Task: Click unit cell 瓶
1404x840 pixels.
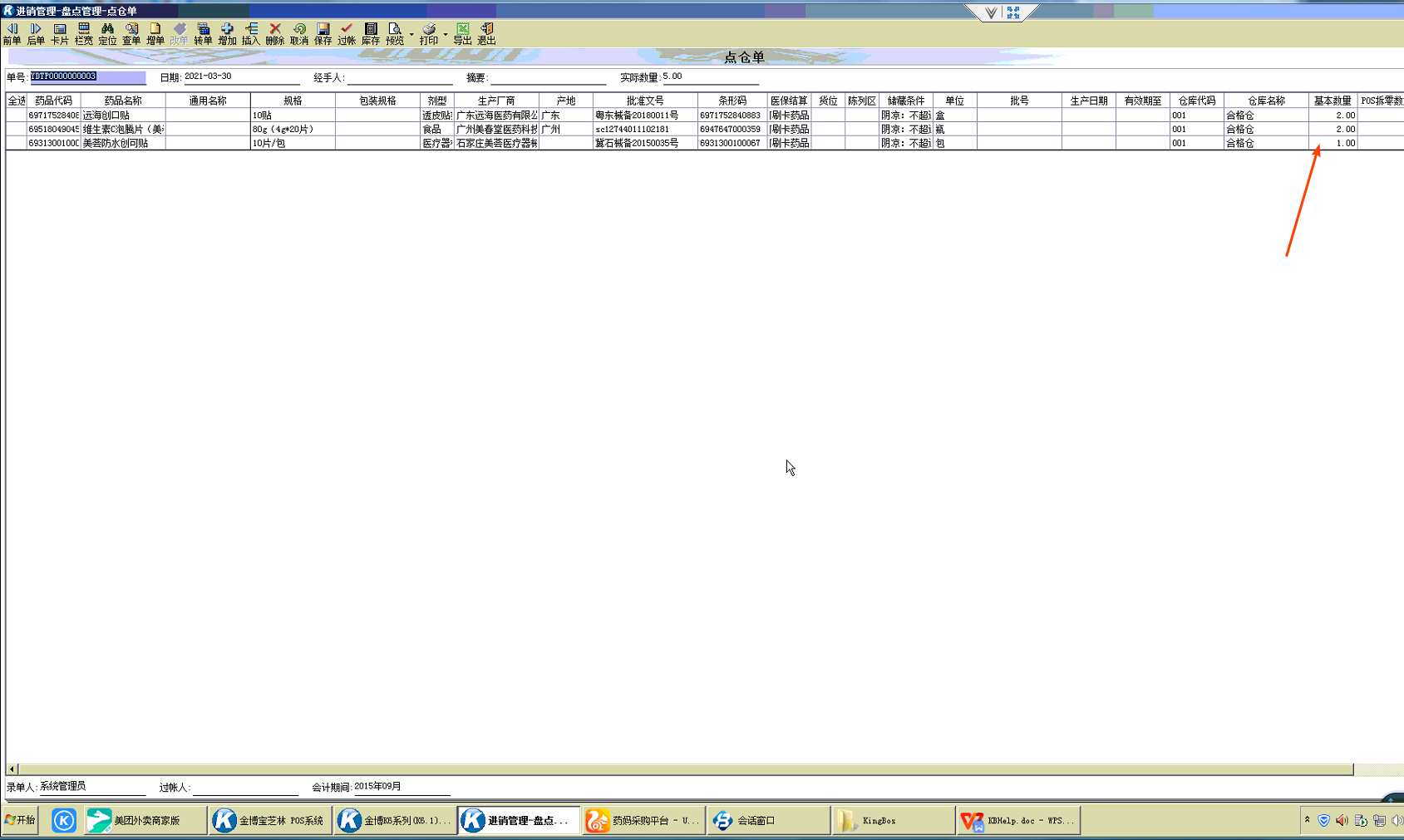Action: tap(955, 130)
